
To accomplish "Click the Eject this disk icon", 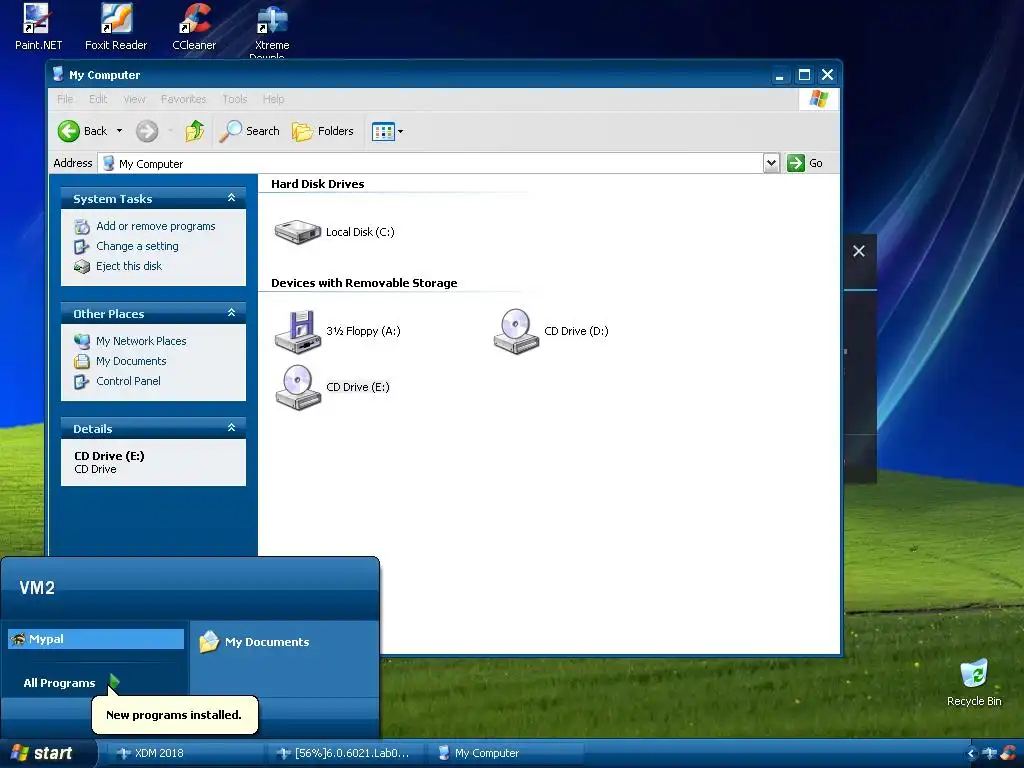I will coord(82,266).
